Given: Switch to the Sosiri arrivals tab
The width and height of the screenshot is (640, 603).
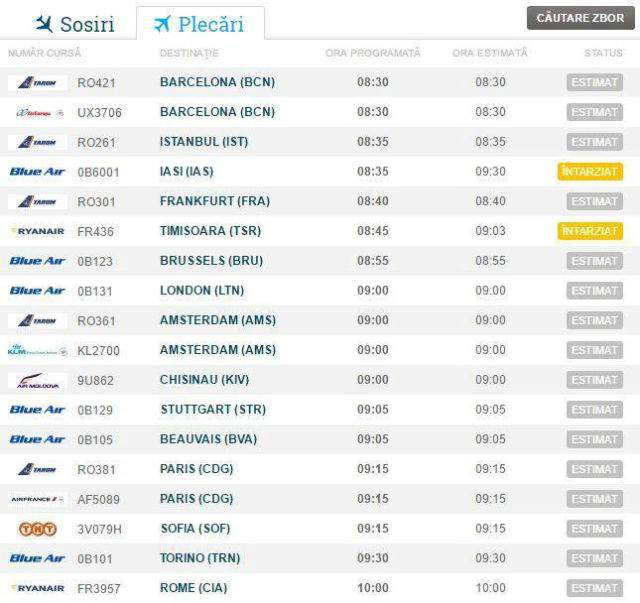Looking at the screenshot, I should [x=74, y=24].
